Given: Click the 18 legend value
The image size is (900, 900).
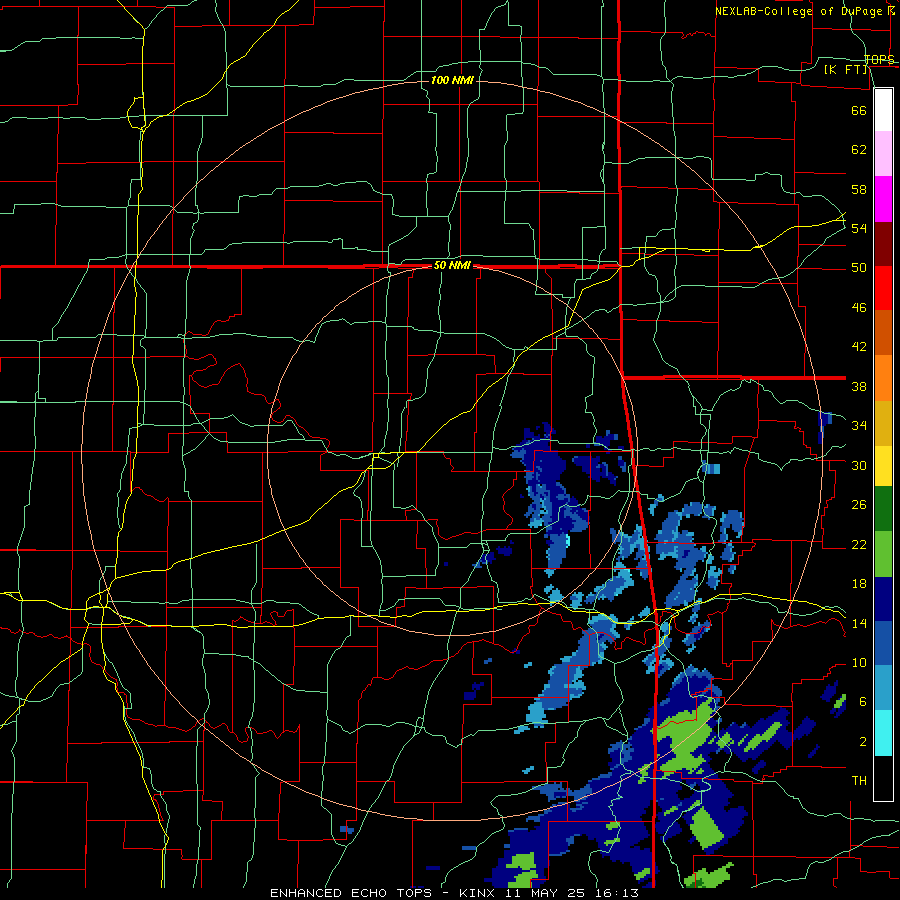Looking at the screenshot, I should [859, 584].
